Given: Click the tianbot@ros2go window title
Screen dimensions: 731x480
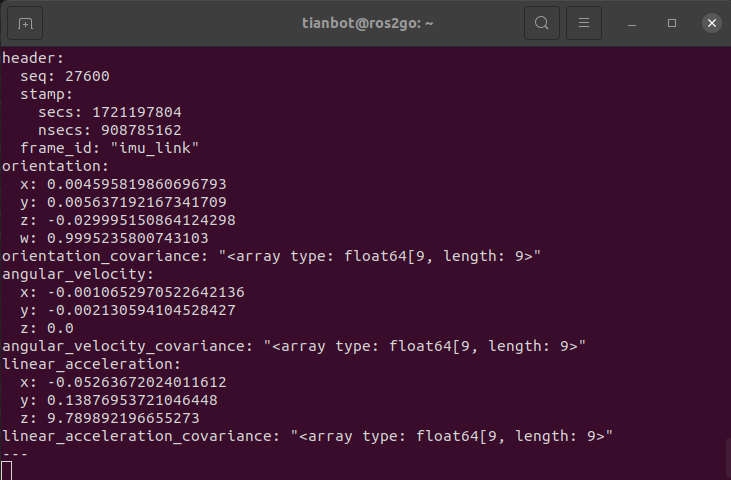Looking at the screenshot, I should [x=365, y=22].
